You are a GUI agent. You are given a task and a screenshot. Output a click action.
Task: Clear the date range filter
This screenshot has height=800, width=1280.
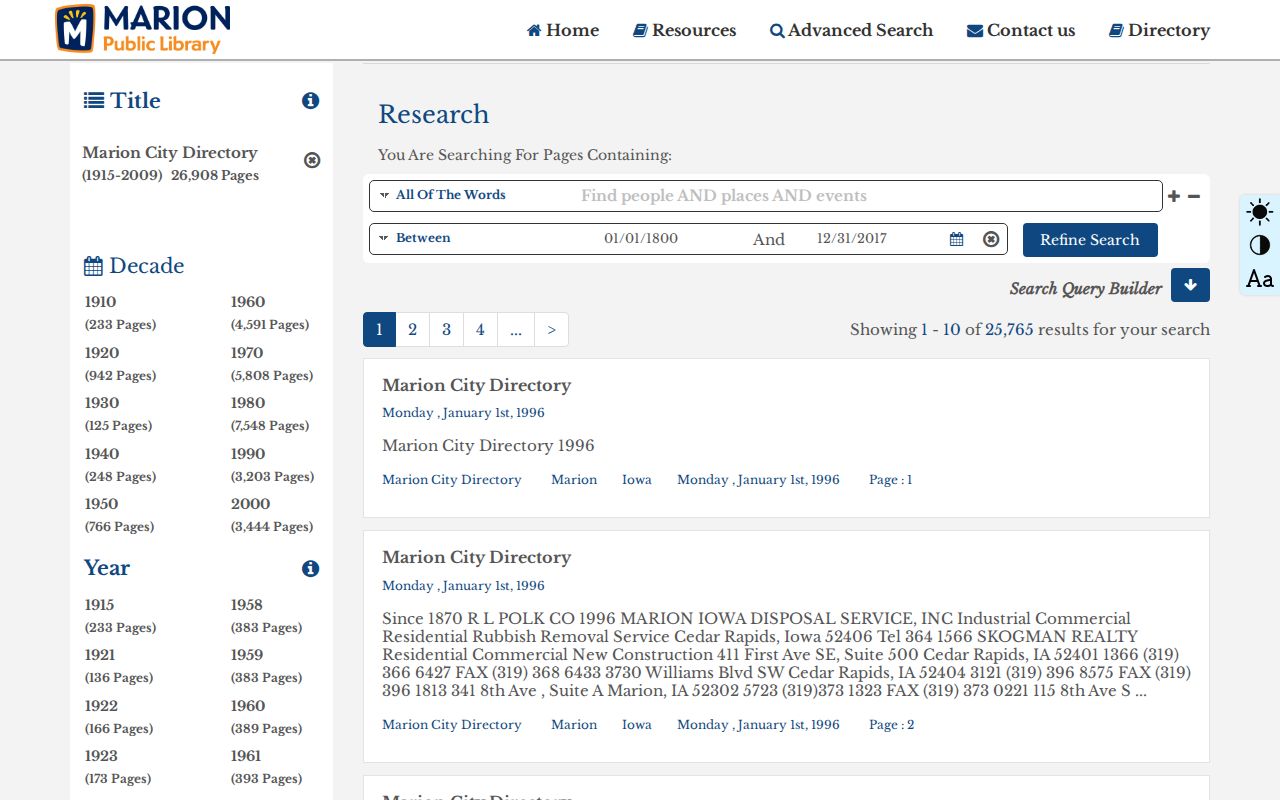click(991, 239)
